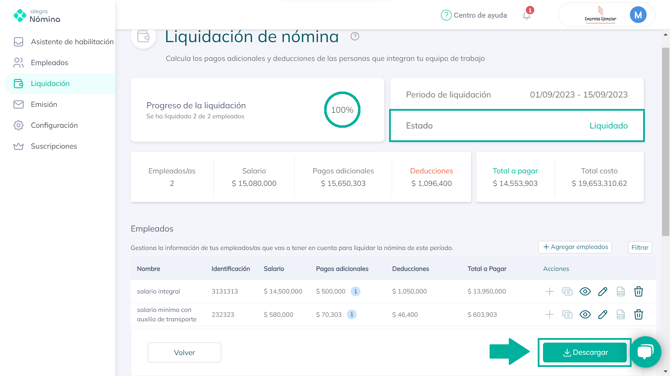Edit salario mínimo row with pencil icon
The width and height of the screenshot is (670, 376).
(x=602, y=314)
